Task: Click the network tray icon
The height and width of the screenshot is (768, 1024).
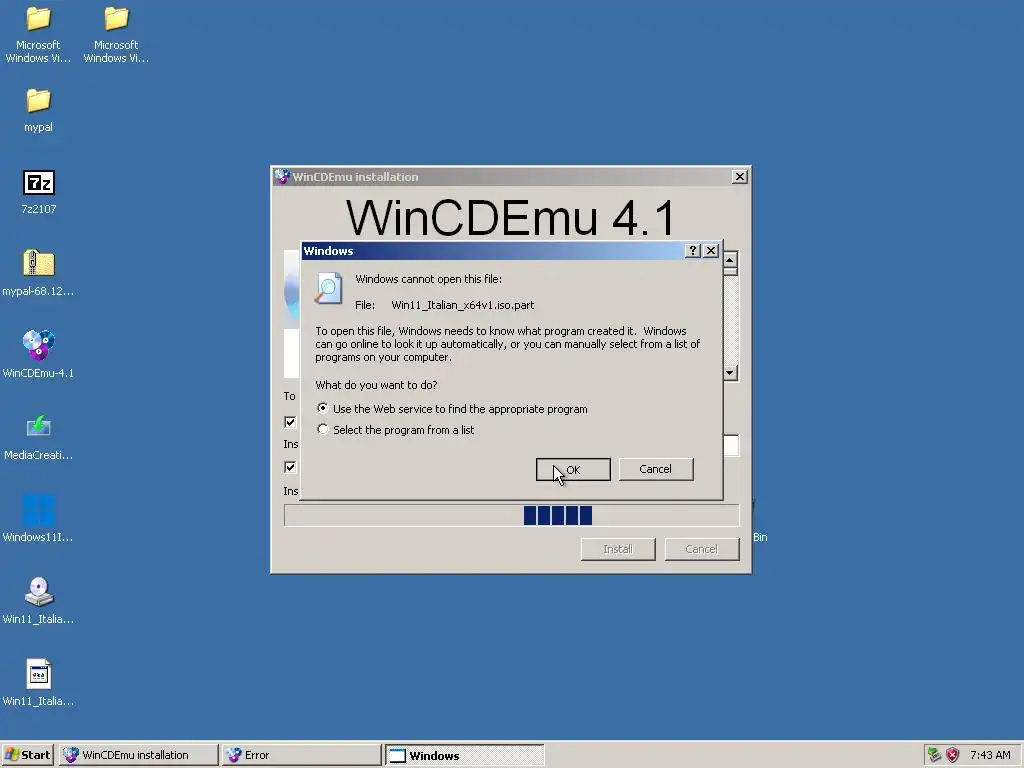Action: coord(935,755)
